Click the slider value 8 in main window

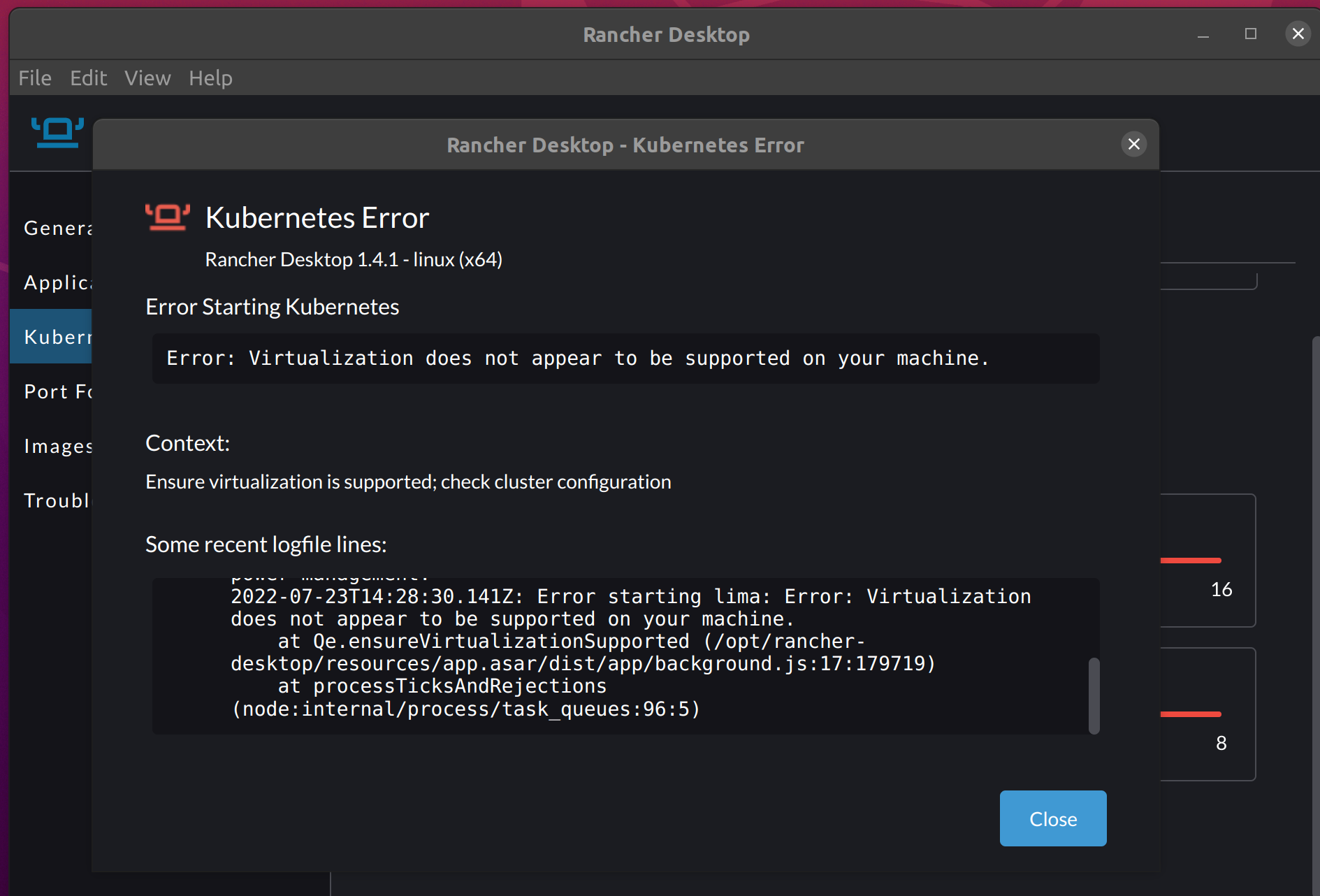pos(1221,743)
